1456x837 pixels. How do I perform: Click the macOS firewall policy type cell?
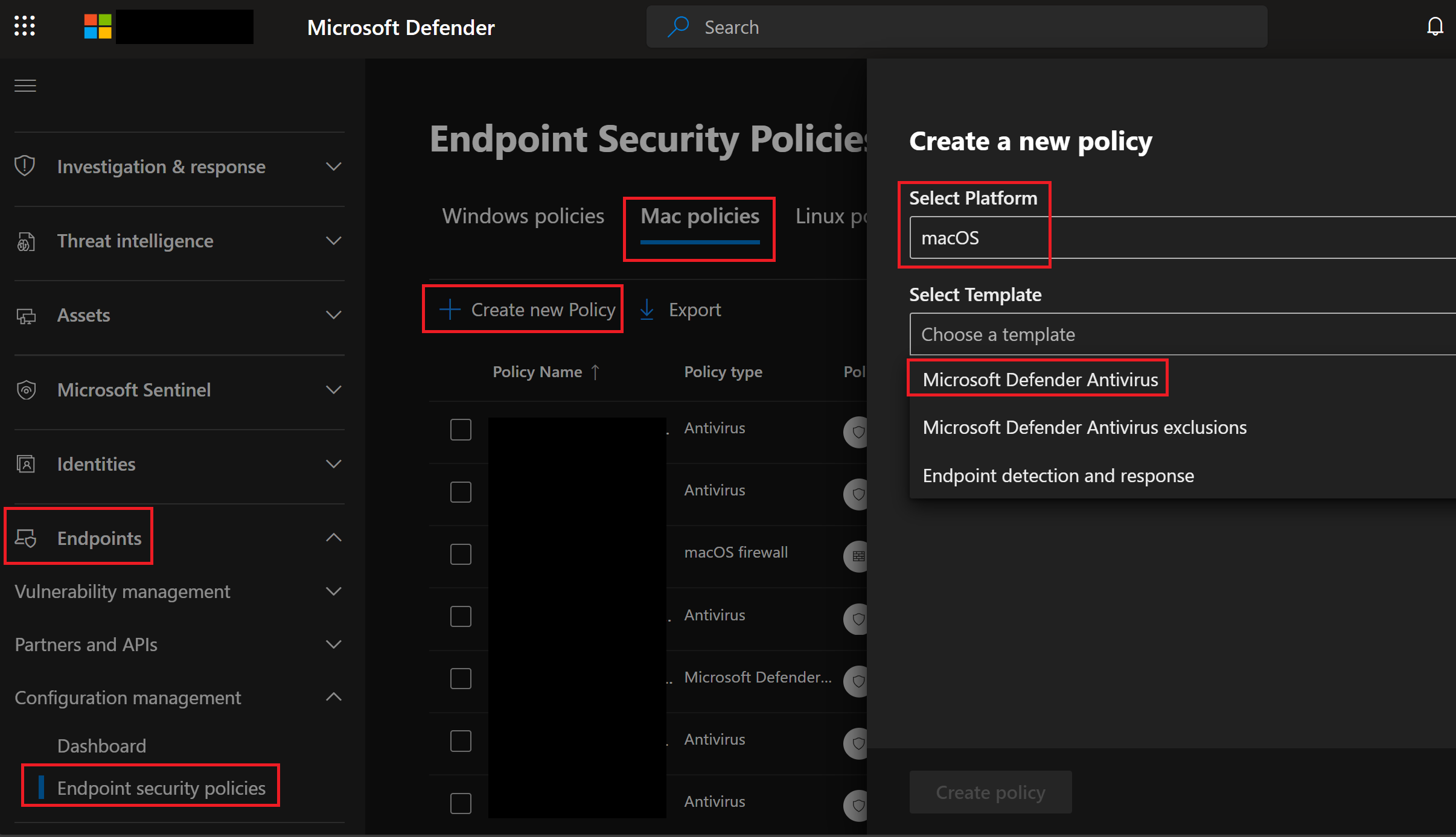coord(736,552)
